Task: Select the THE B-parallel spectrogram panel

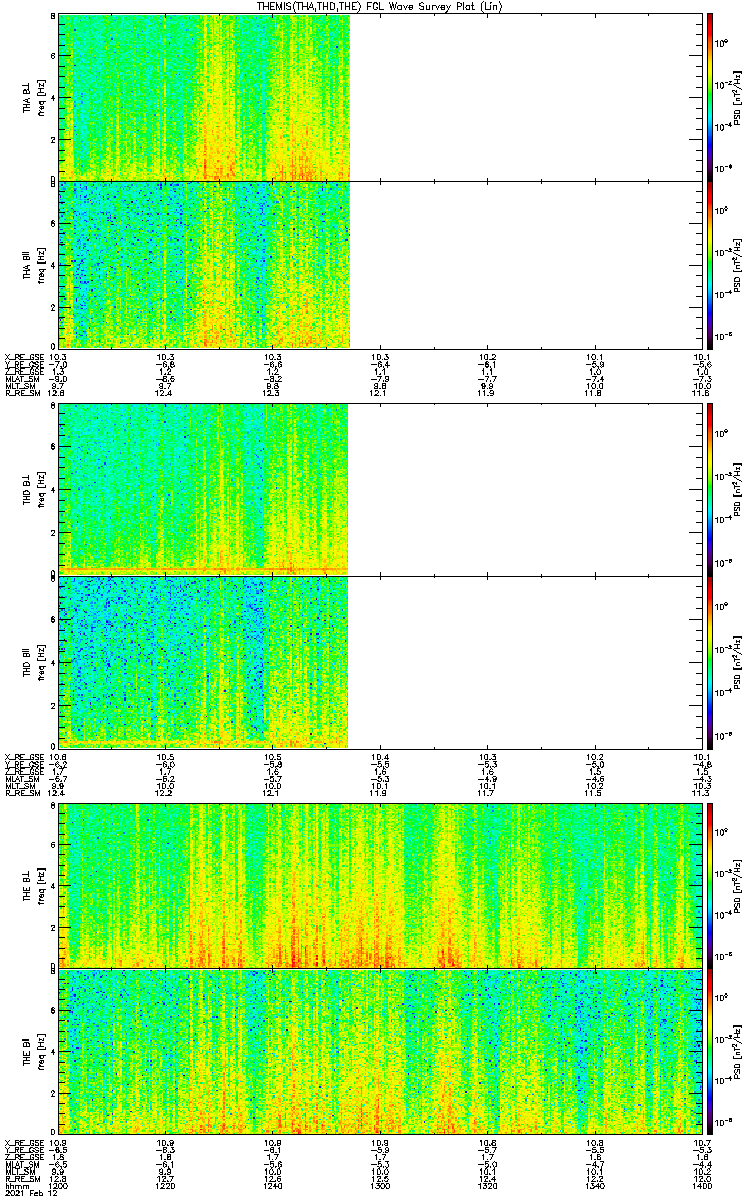Action: click(x=379, y=1052)
